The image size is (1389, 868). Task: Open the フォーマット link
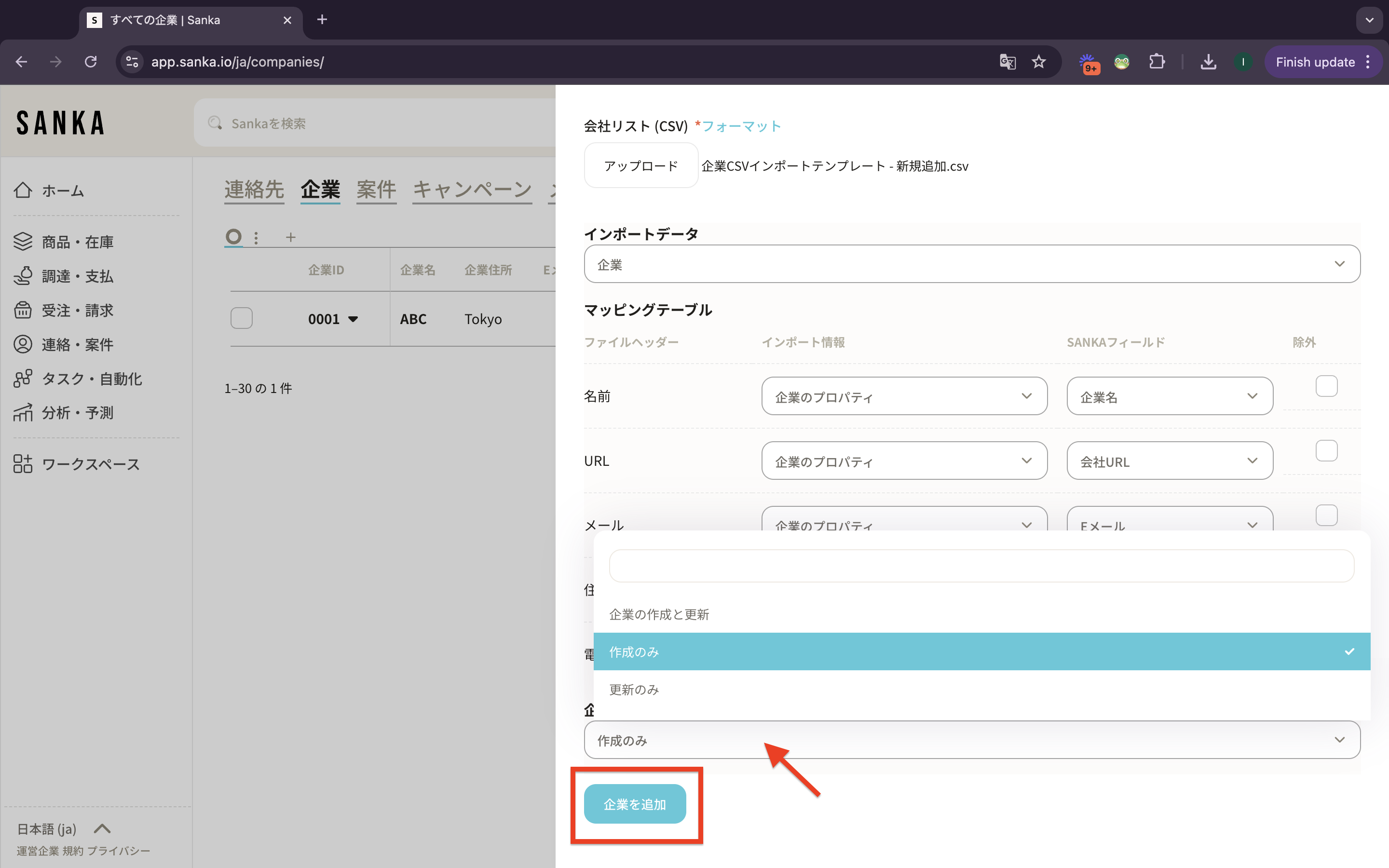pos(741,126)
